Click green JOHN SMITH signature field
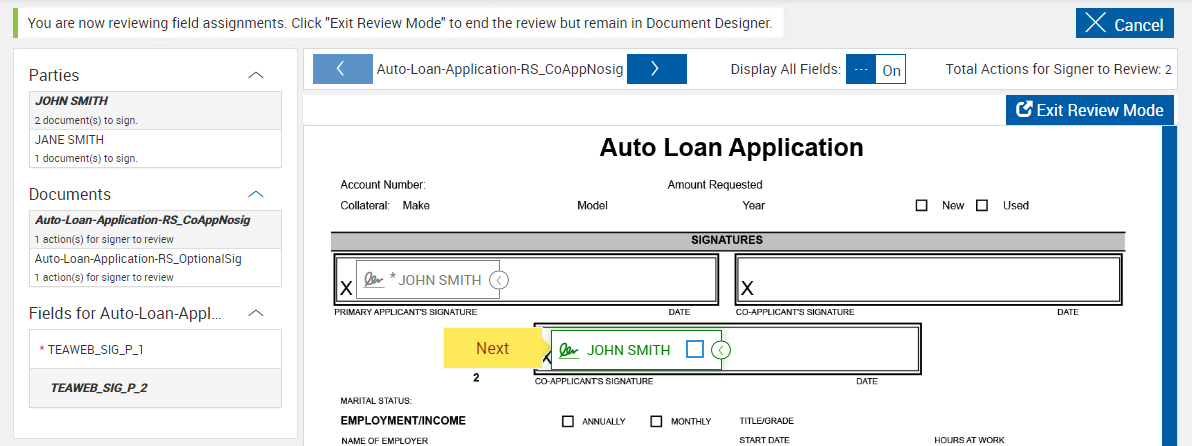 [636, 350]
